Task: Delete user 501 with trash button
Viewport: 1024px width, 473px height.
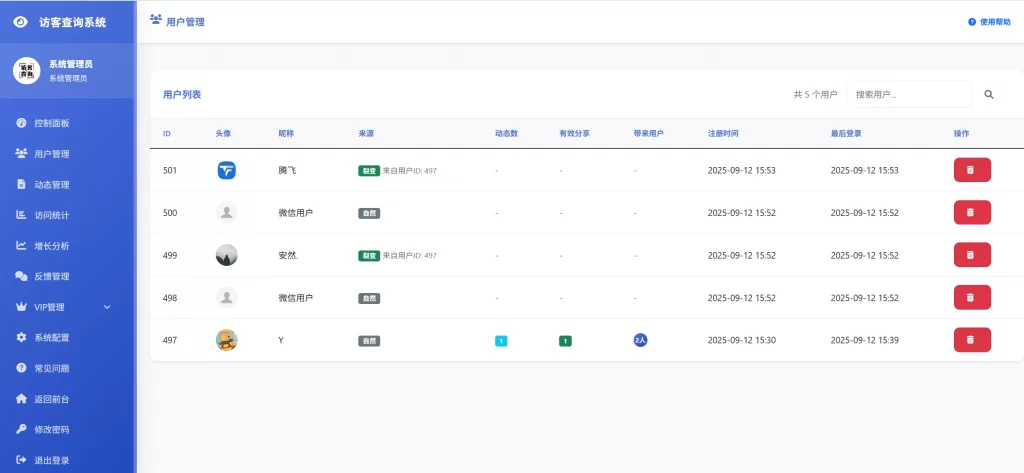Action: pos(972,170)
